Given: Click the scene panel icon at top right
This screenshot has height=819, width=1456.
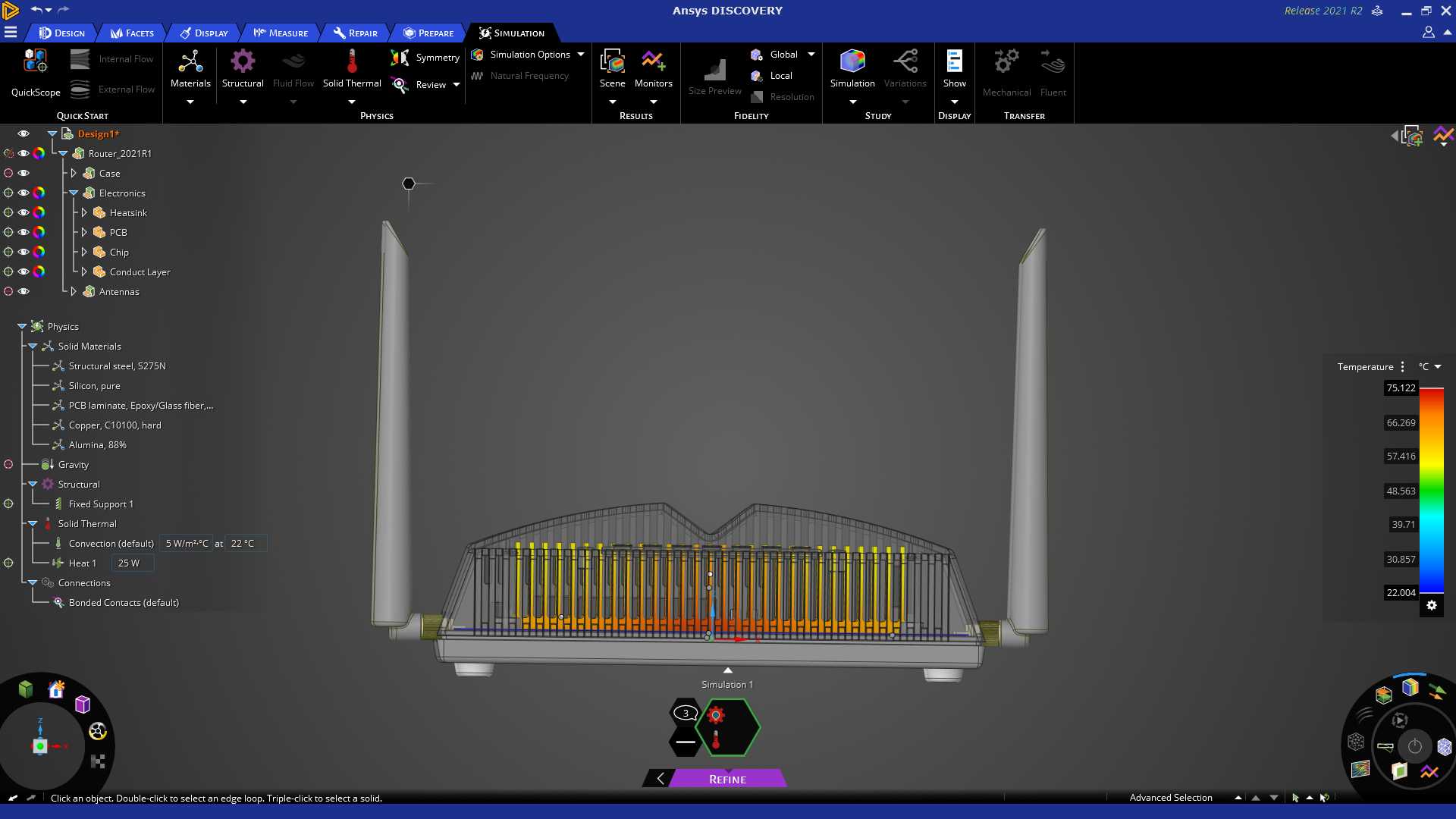Looking at the screenshot, I should (x=1412, y=136).
